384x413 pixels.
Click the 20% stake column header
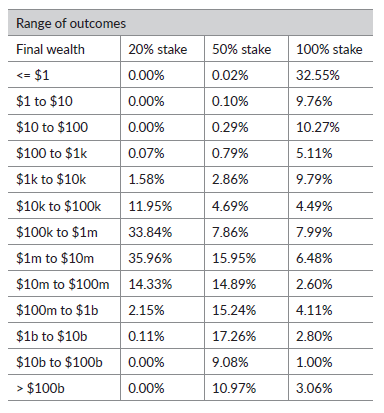pos(158,49)
